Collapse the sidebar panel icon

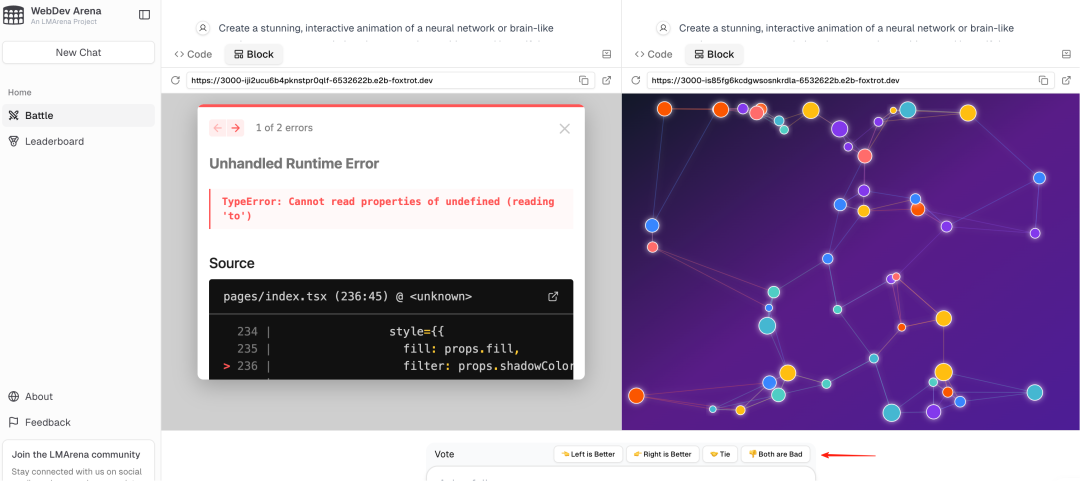point(145,14)
